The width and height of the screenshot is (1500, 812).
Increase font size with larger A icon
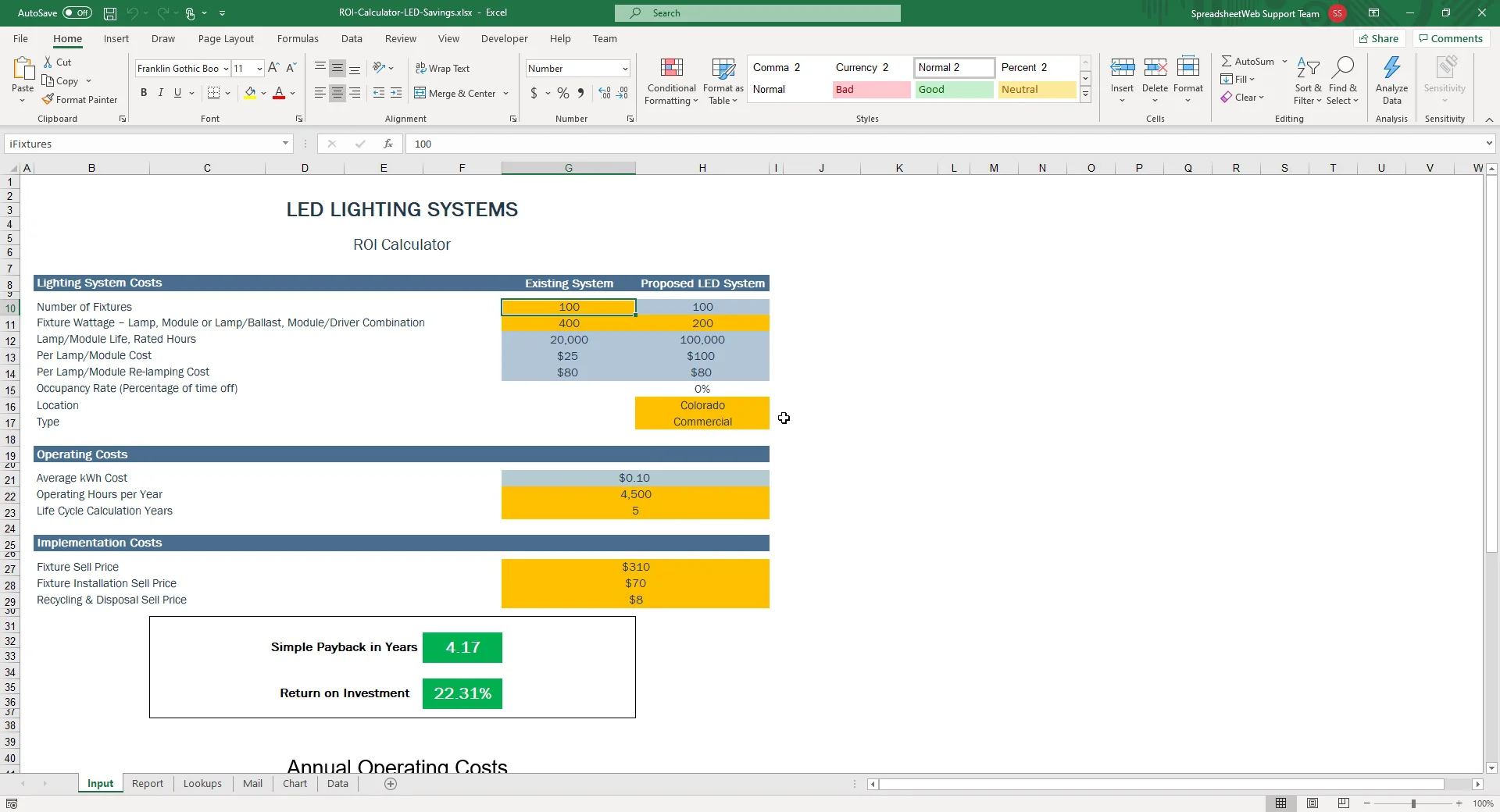[x=273, y=69]
